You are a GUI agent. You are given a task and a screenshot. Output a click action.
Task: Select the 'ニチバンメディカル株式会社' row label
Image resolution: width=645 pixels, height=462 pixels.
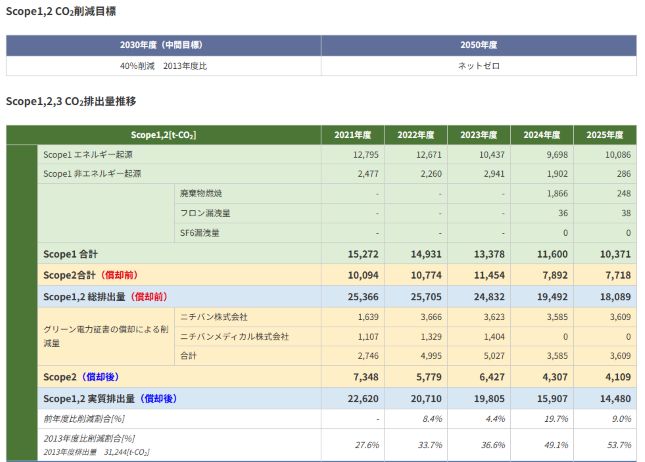click(234, 337)
